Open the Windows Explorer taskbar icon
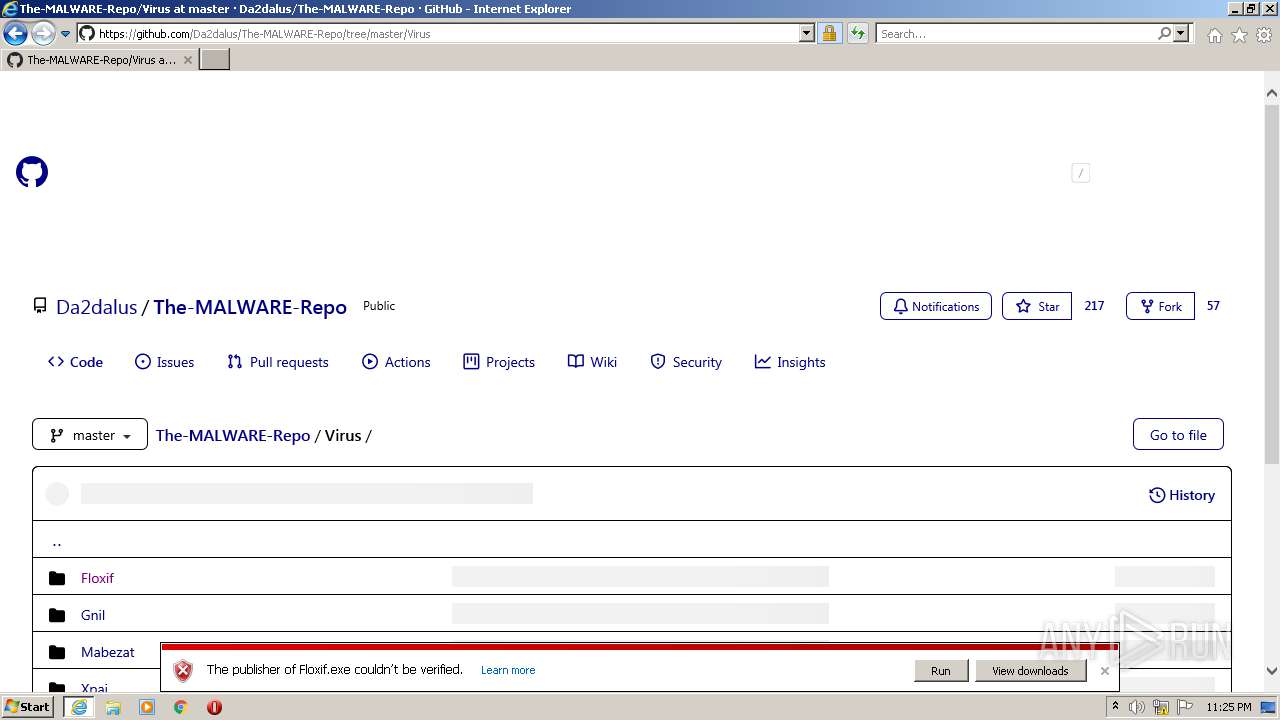 [113, 707]
